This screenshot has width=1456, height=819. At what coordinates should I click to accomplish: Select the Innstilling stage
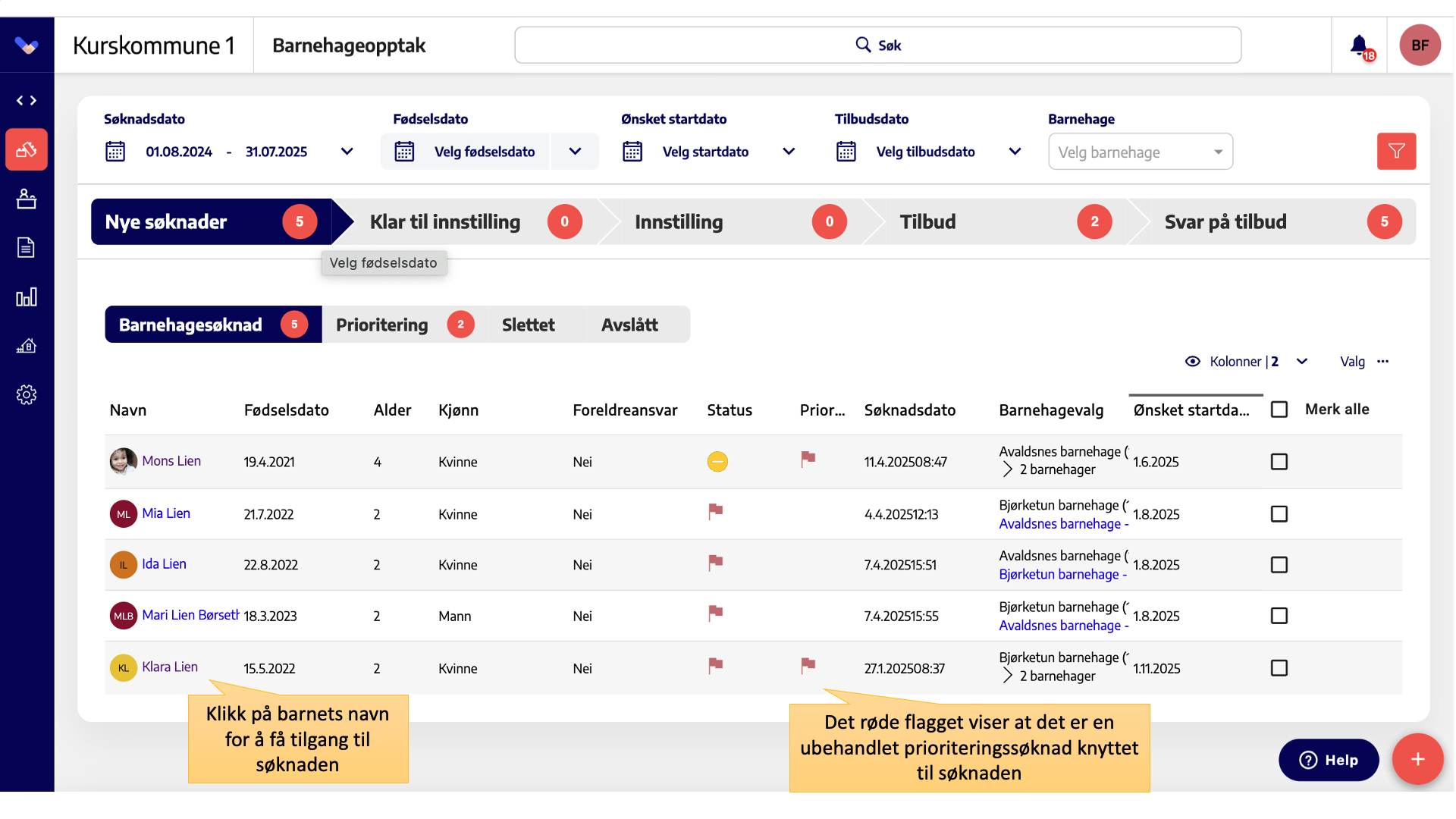point(741,221)
